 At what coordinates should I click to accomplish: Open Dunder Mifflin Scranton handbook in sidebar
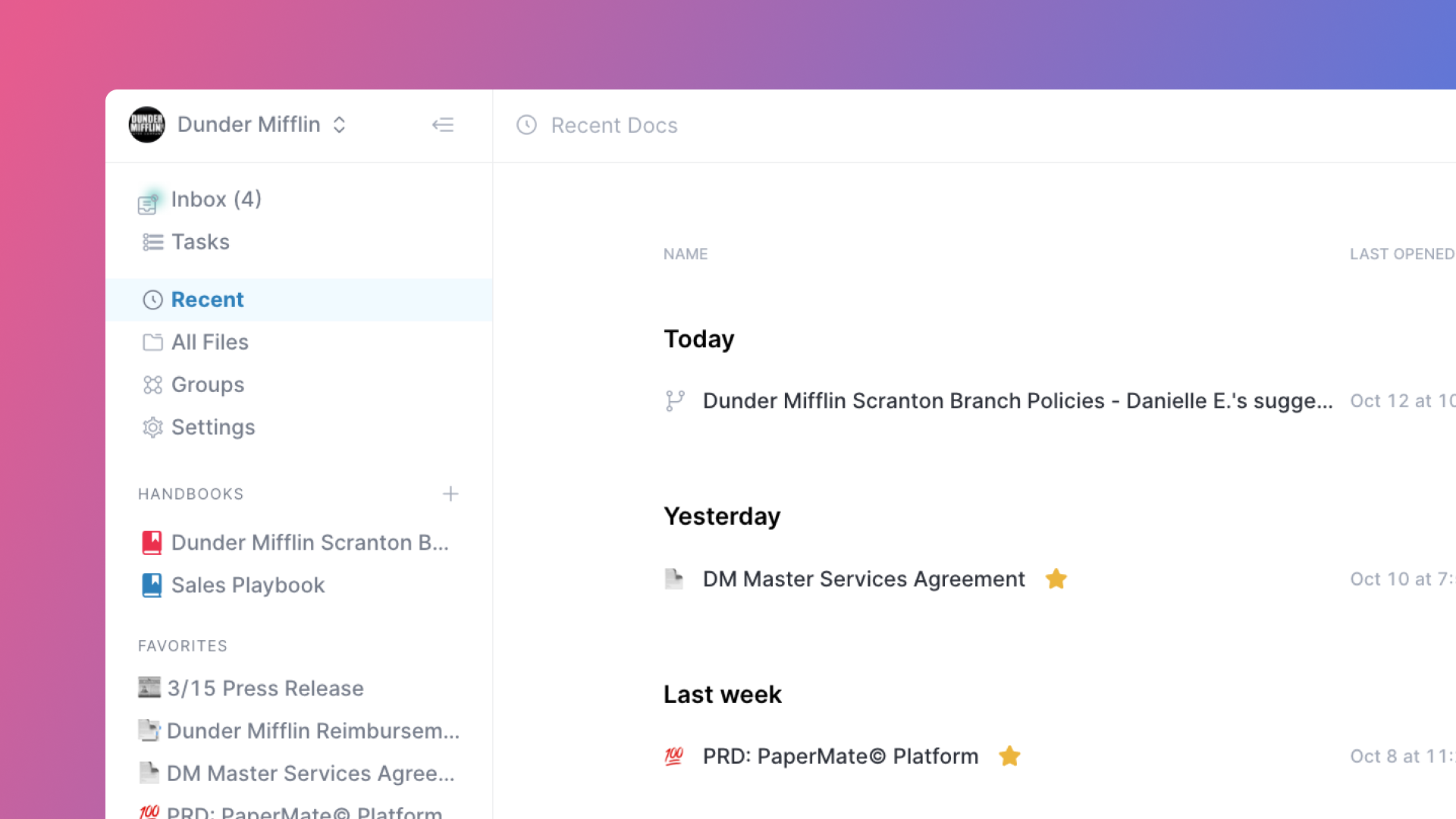309,543
